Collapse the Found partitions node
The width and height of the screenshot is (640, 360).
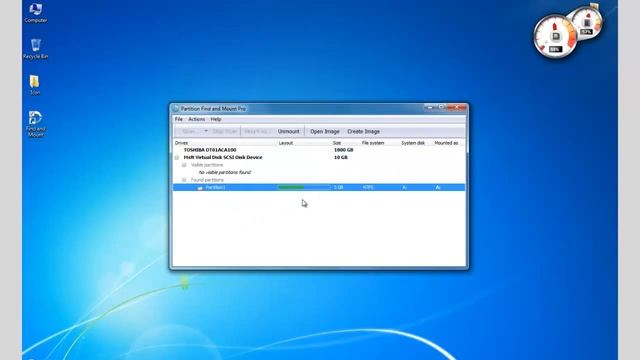point(184,180)
